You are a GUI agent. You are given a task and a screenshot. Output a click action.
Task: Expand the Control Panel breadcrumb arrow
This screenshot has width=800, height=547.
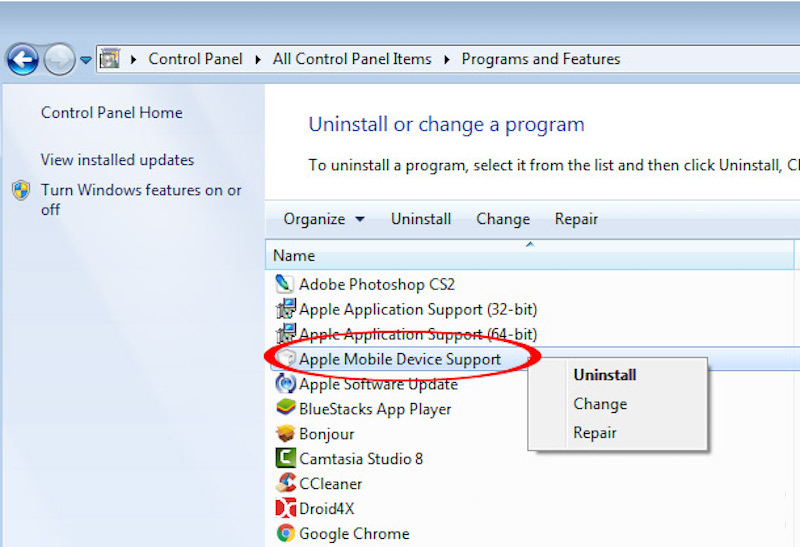pyautogui.click(x=257, y=60)
